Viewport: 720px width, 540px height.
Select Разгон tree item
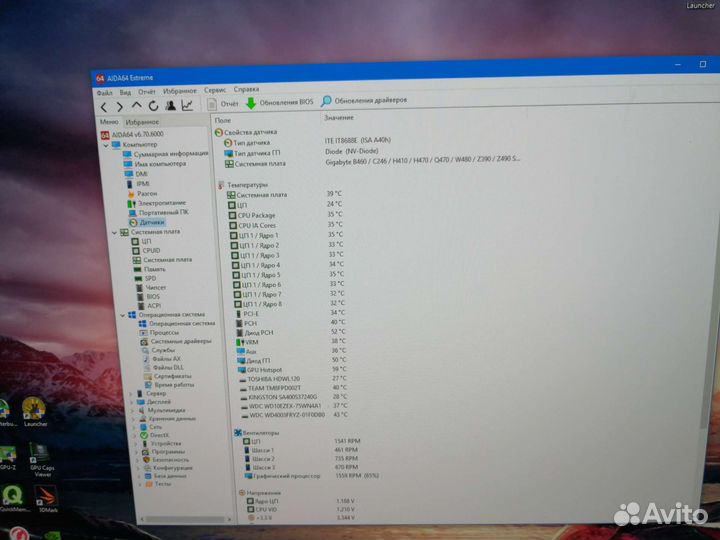pos(142,194)
